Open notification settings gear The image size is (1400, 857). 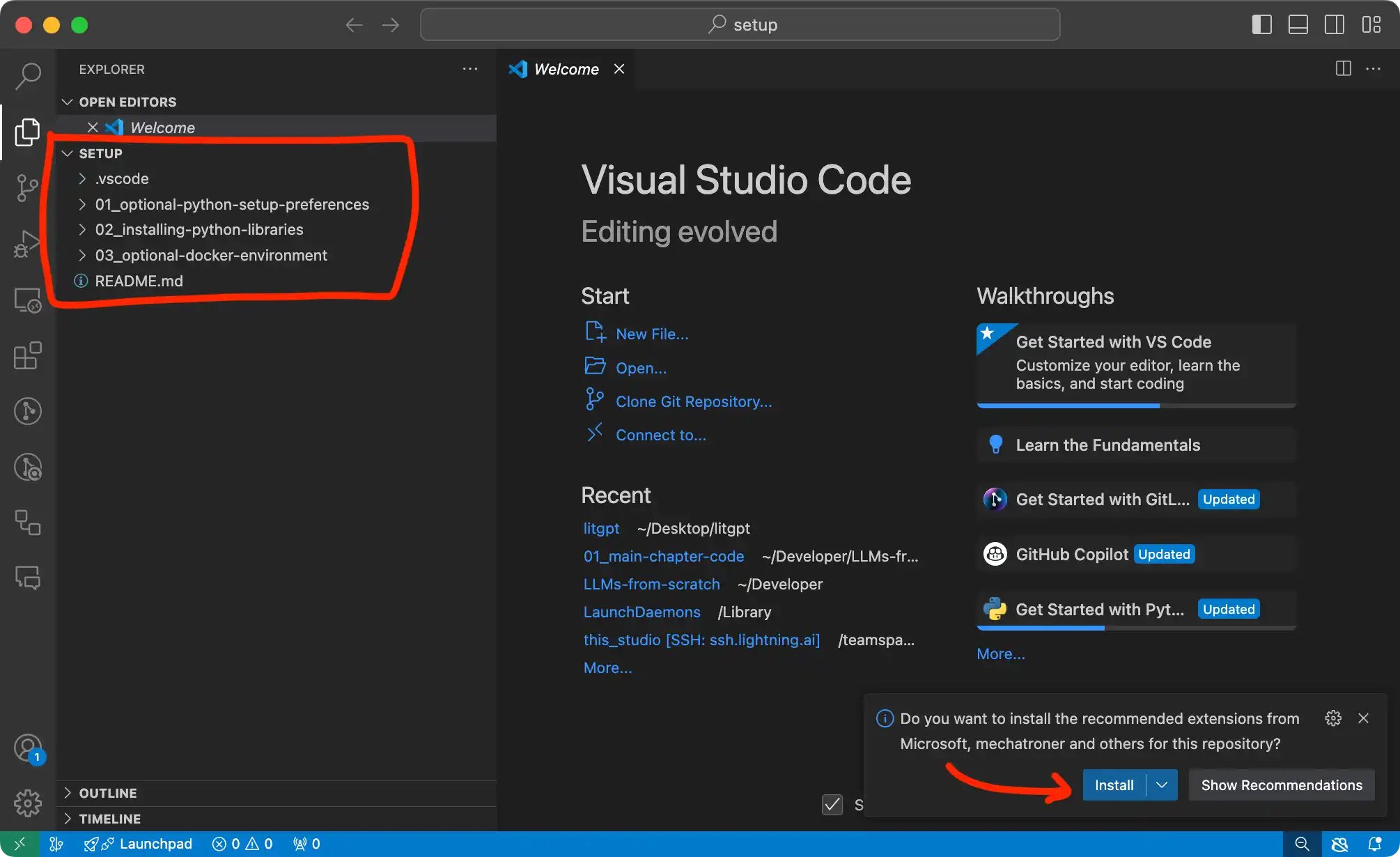click(1333, 718)
